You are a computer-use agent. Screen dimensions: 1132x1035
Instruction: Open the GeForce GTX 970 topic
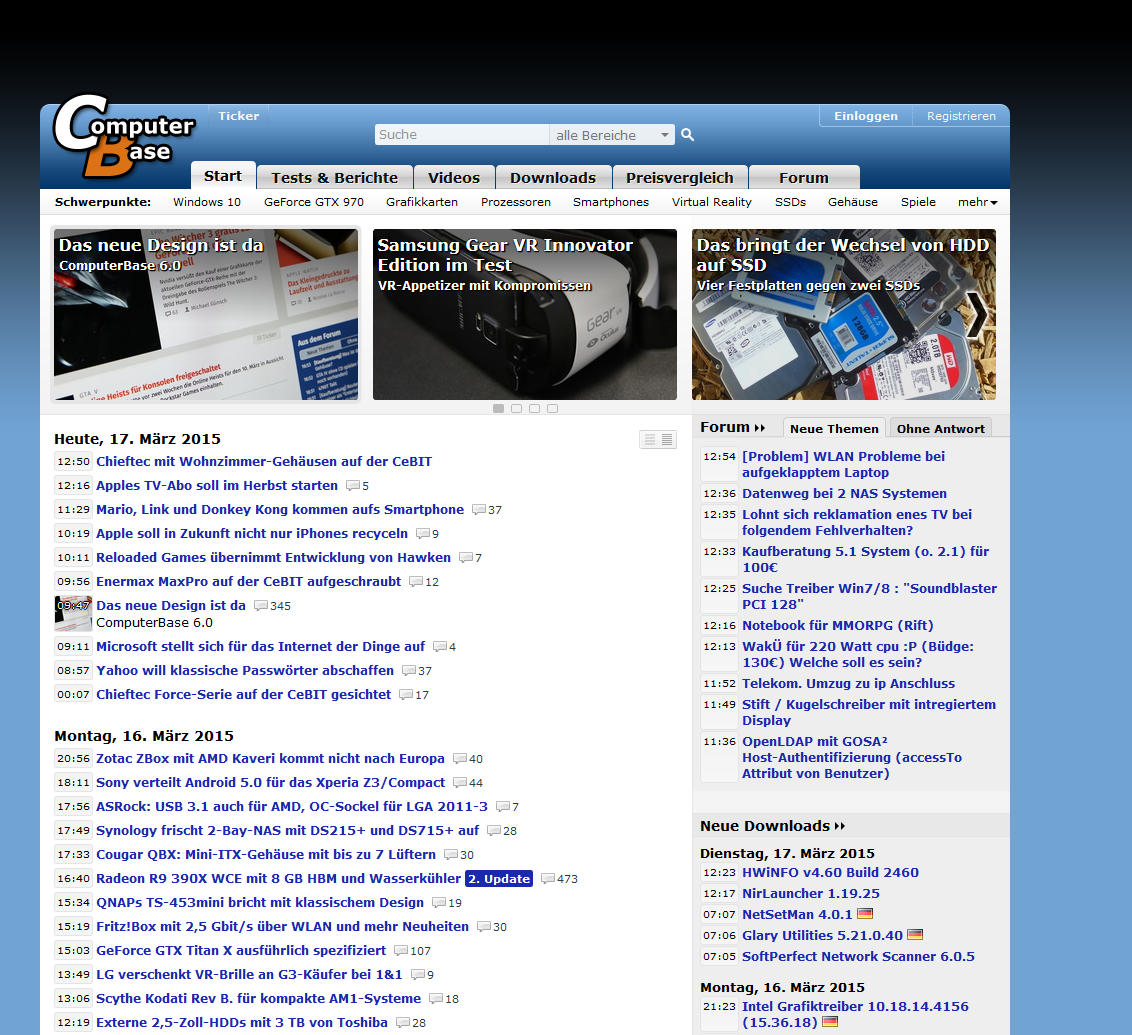point(313,202)
